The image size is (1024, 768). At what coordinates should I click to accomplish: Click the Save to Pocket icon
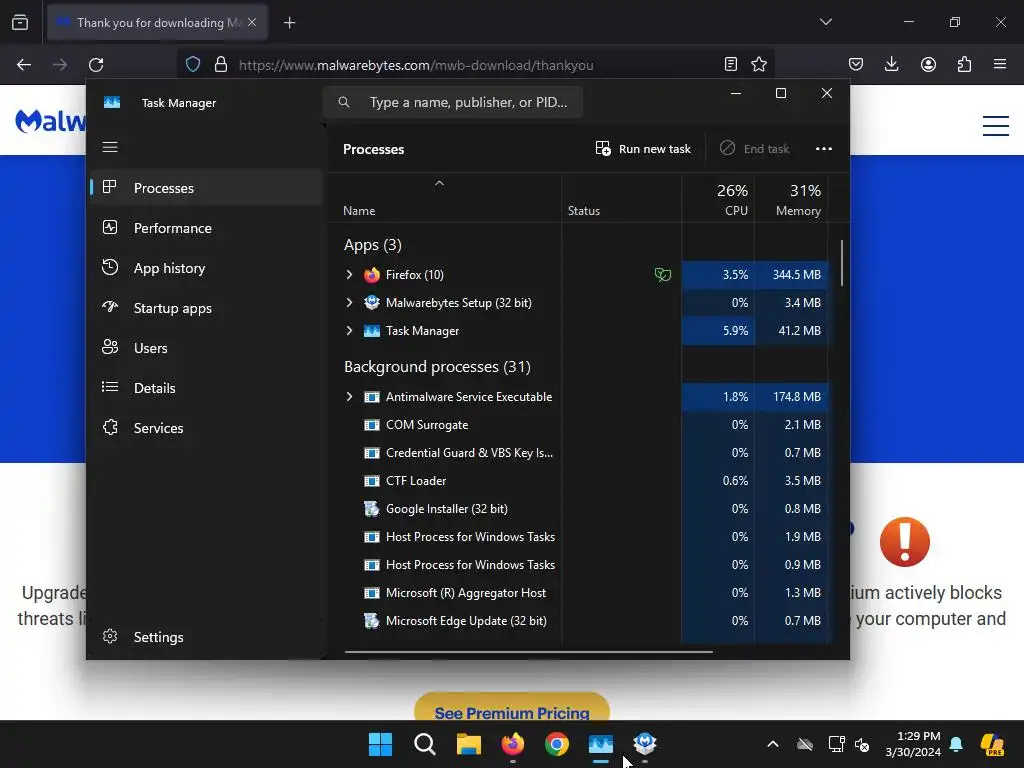click(856, 64)
